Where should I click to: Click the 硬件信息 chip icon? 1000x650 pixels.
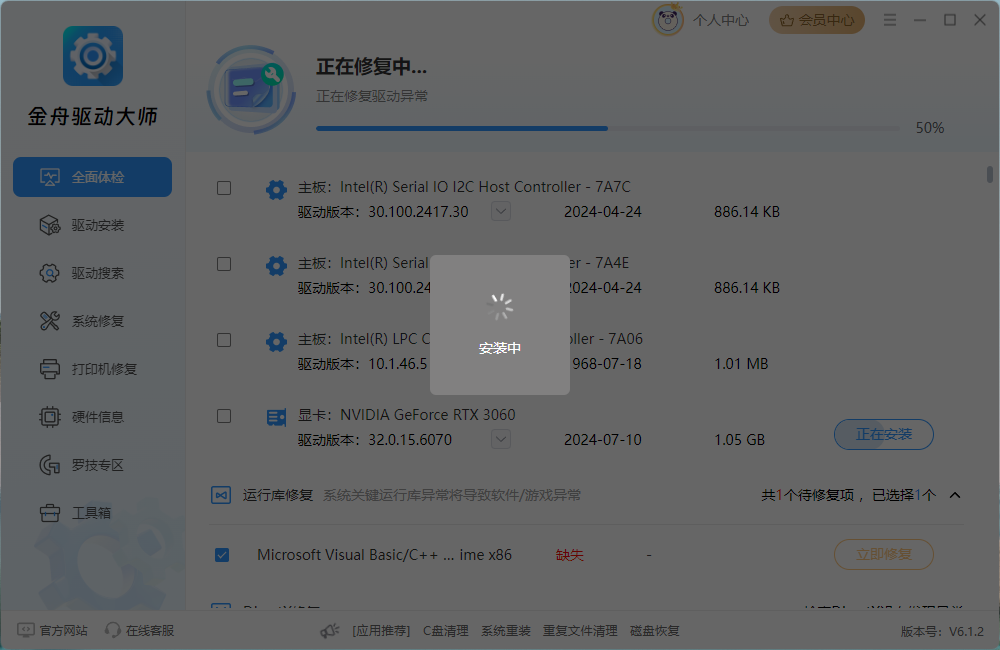[50, 417]
